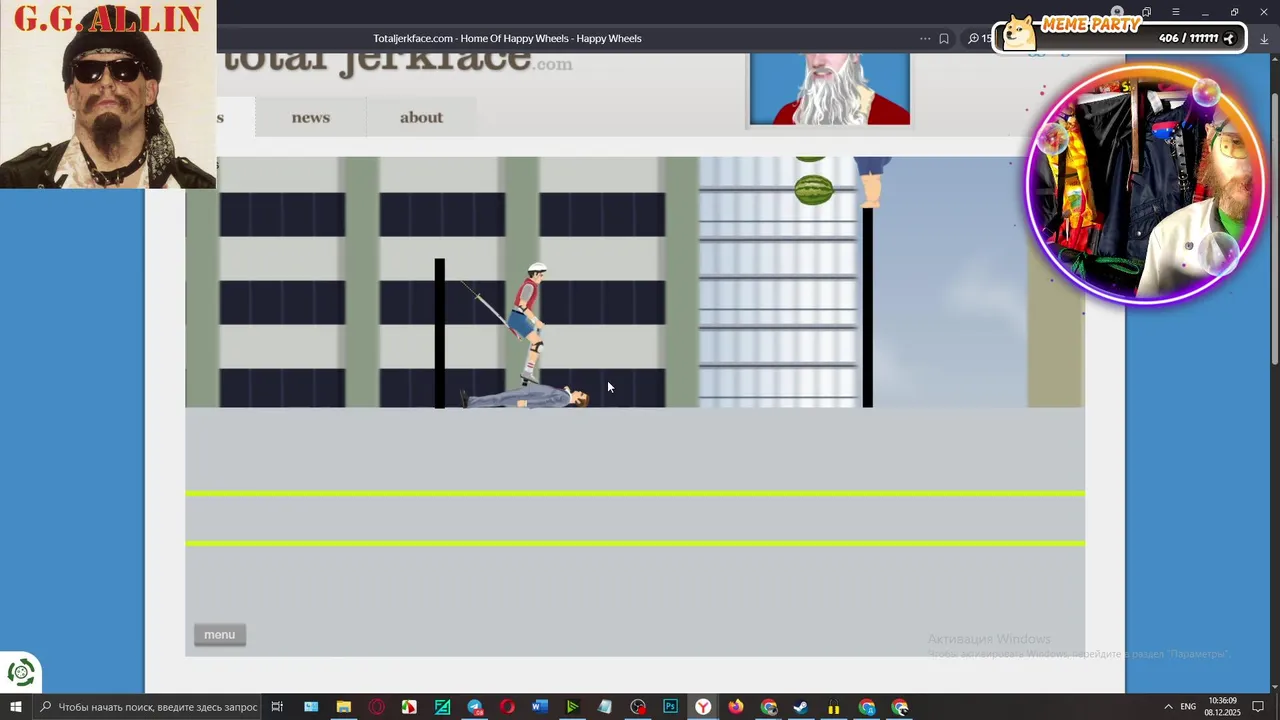Open the browser downloads arrow
Image resolution: width=1280 pixels, height=720 pixels.
(1264, 38)
